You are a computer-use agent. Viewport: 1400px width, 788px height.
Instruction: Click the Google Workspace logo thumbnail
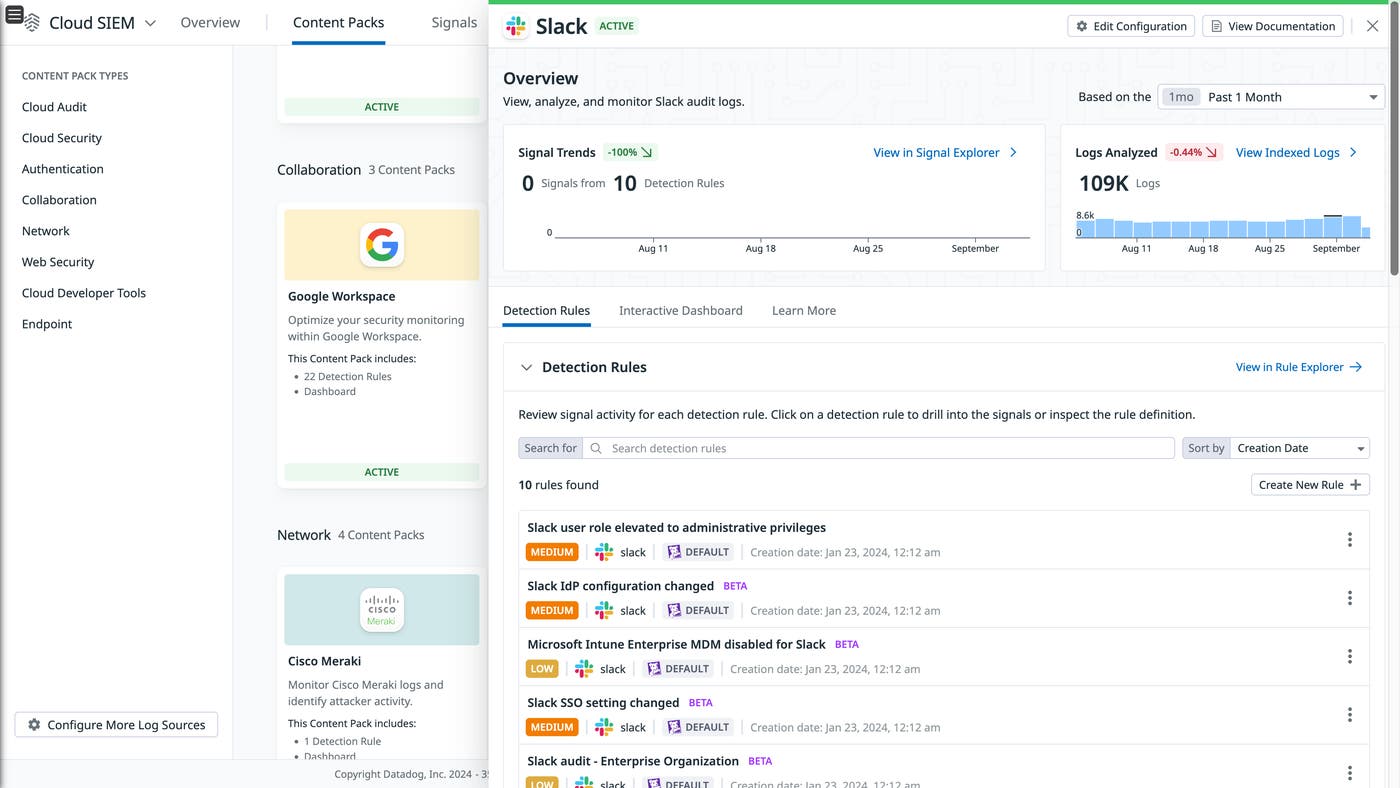pos(382,245)
